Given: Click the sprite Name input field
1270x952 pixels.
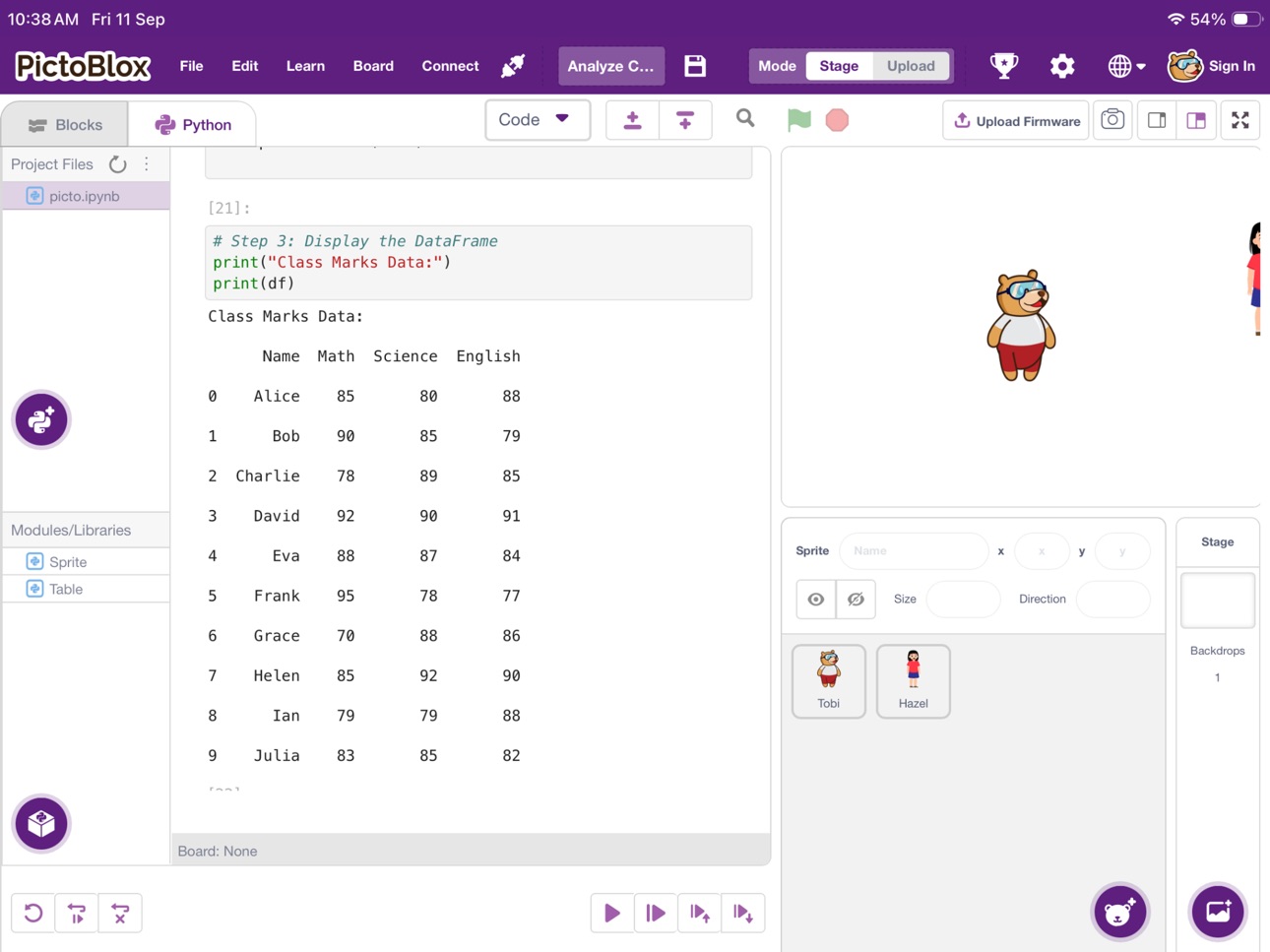Looking at the screenshot, I should pyautogui.click(x=914, y=550).
